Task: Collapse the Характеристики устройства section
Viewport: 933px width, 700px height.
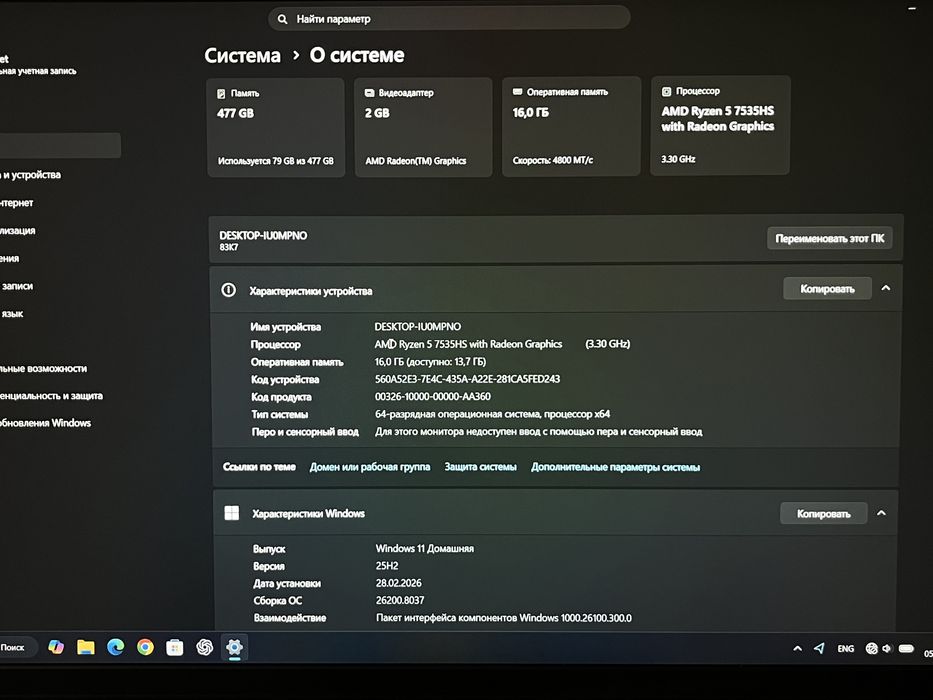Action: (885, 288)
